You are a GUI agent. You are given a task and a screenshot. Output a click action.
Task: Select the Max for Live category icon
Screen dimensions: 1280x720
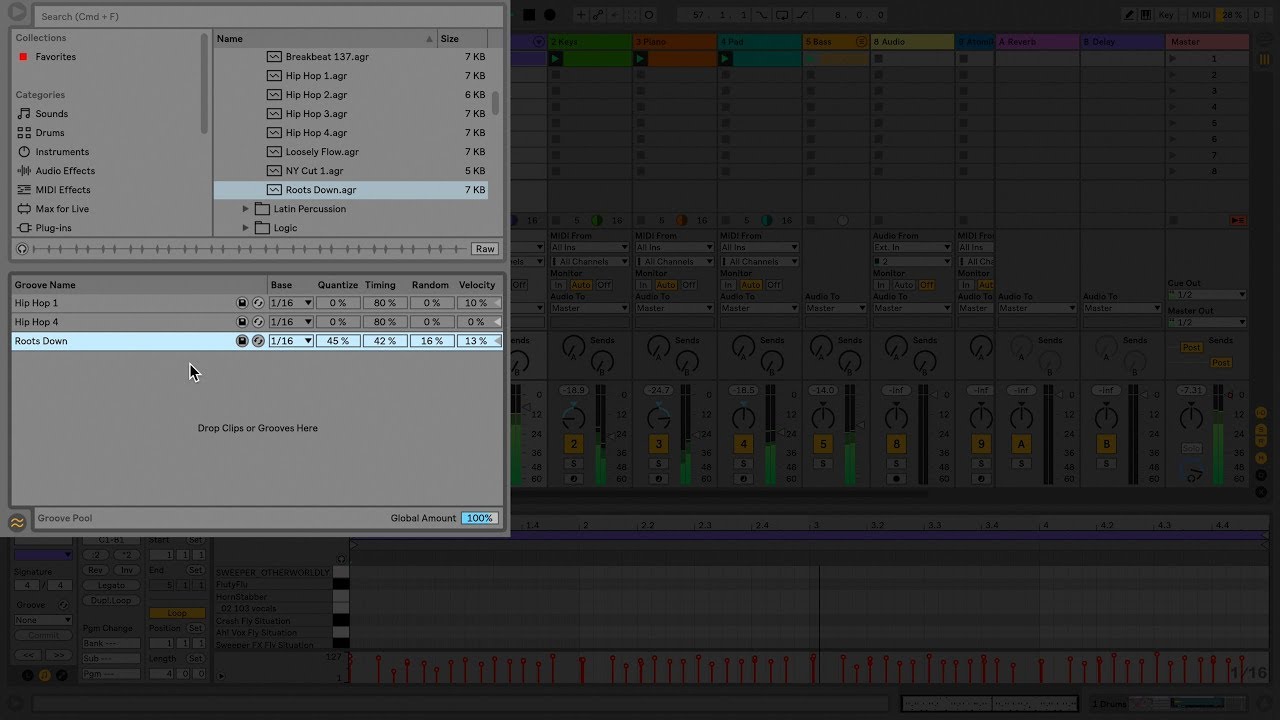point(25,209)
